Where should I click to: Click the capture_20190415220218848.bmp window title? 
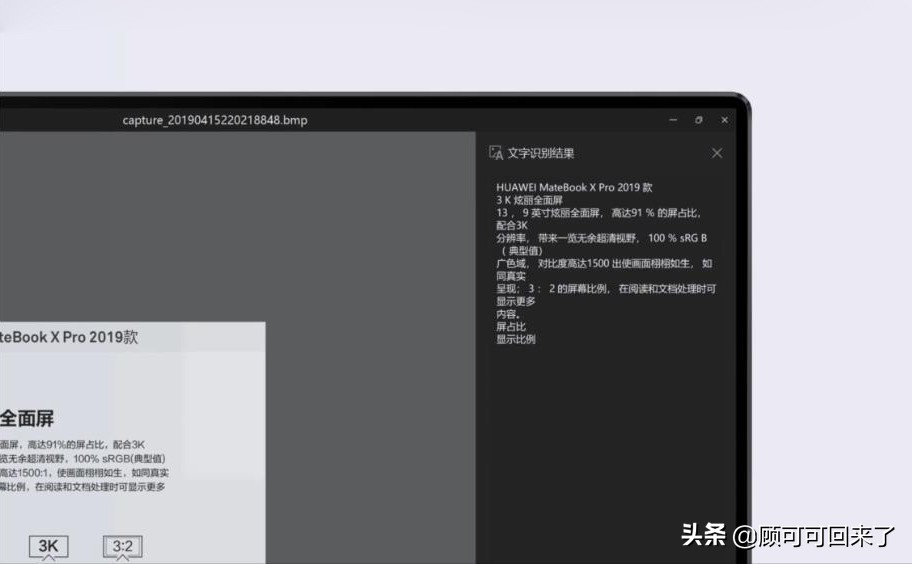[215, 120]
